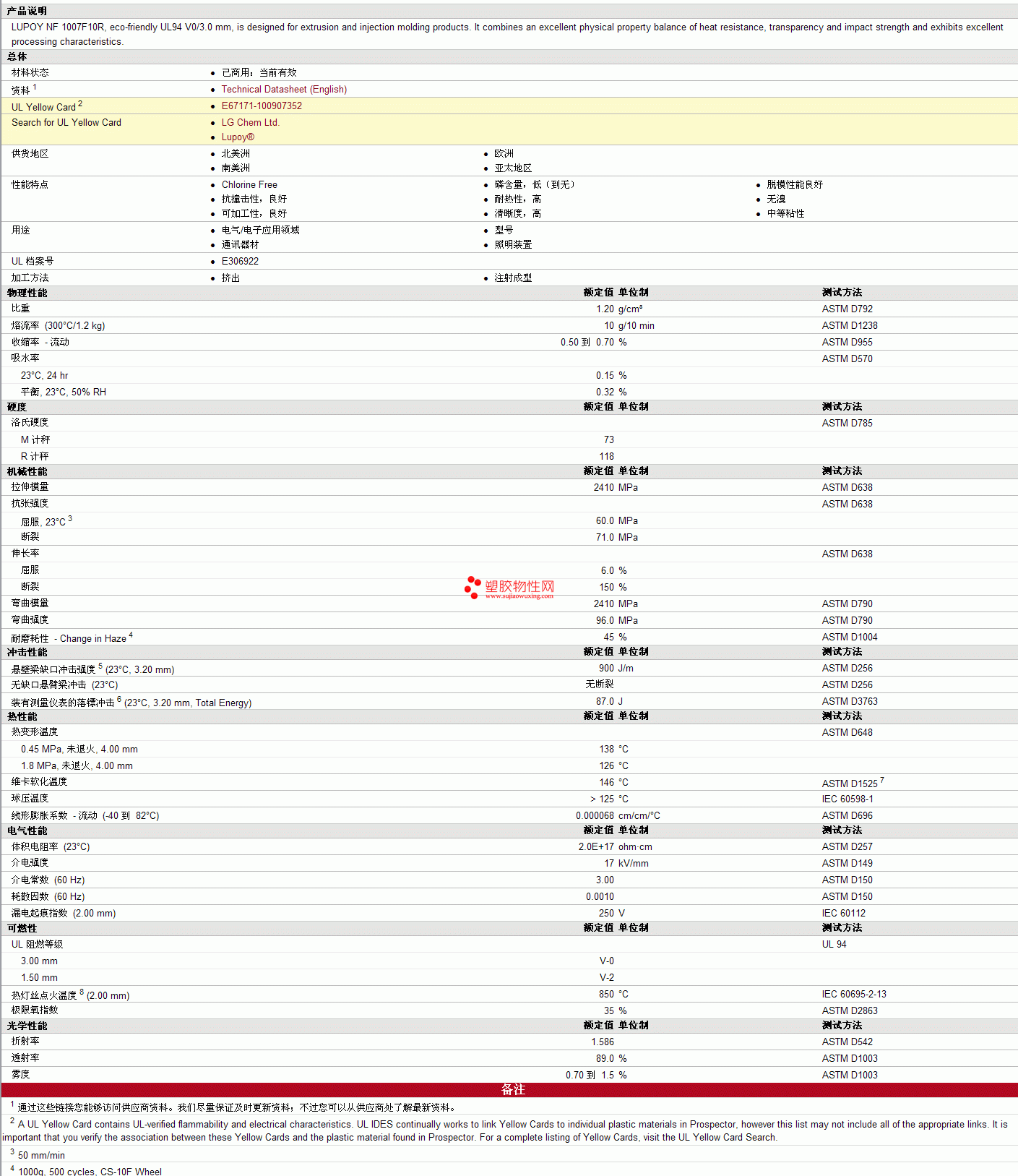Viewport: 1018px width, 1176px height.
Task: Click the transmittance value '89.0'
Action: tap(605, 1059)
